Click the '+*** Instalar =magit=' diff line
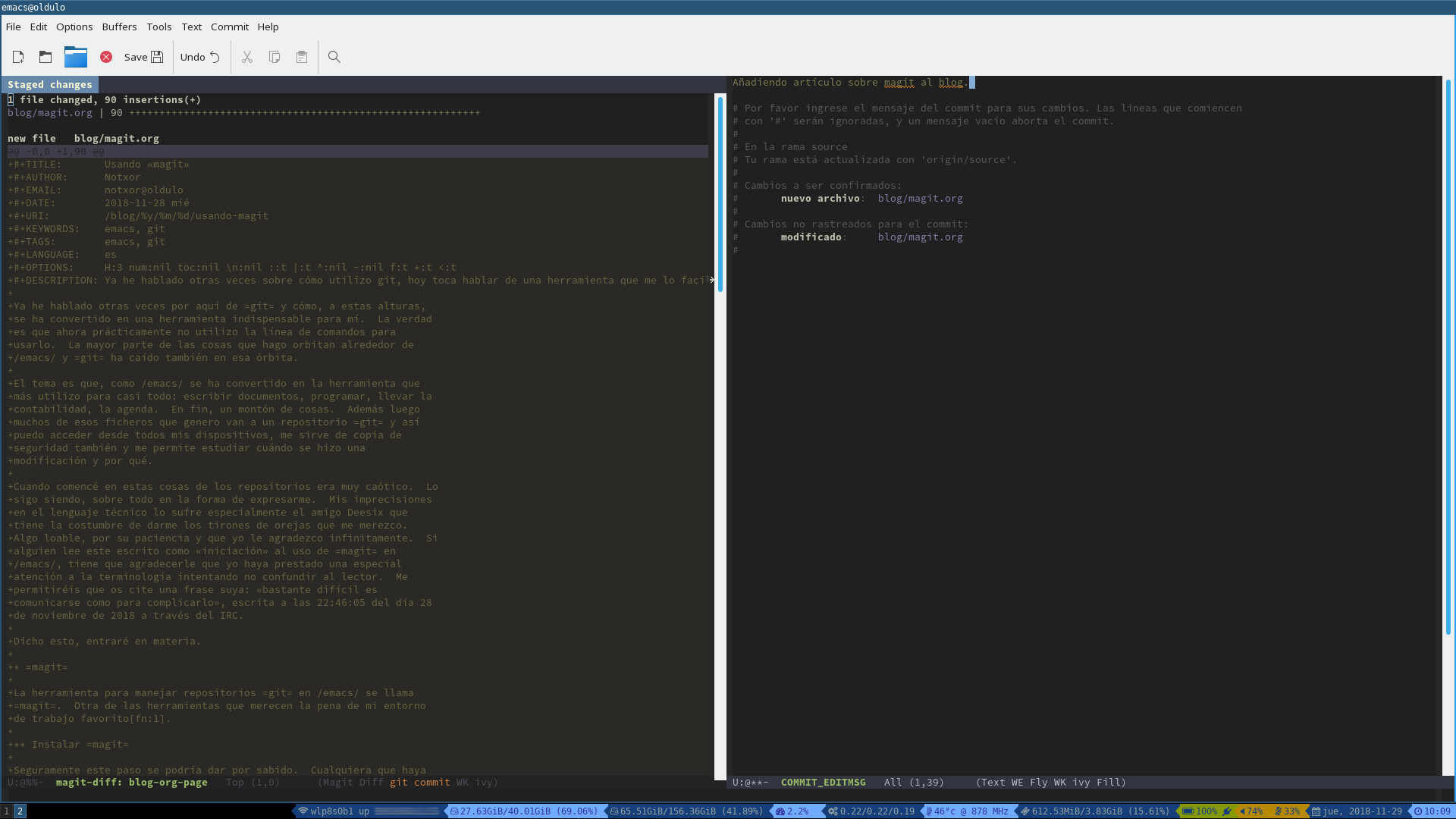This screenshot has height=819, width=1456. pyautogui.click(x=68, y=745)
